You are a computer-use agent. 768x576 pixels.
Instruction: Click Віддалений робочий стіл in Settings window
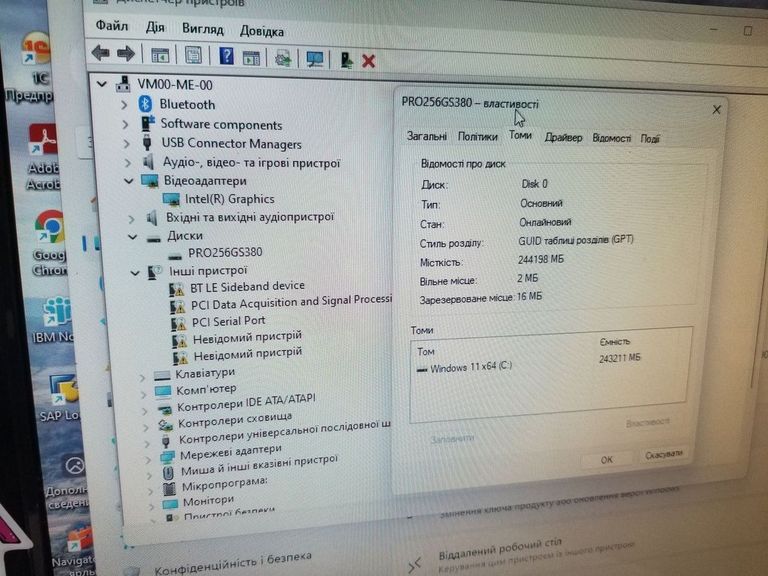point(500,549)
